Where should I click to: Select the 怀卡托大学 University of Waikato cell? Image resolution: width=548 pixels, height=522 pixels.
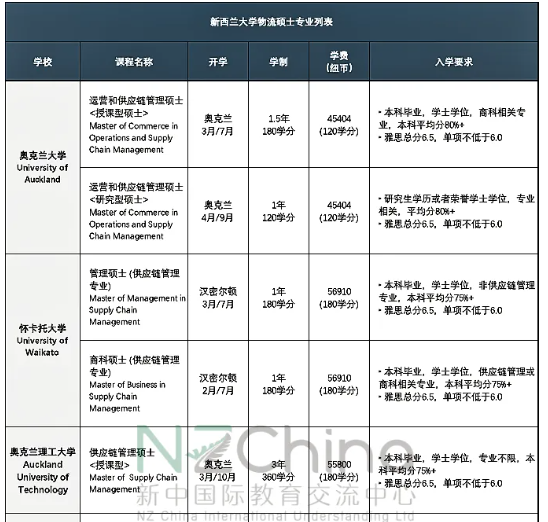pos(43,340)
